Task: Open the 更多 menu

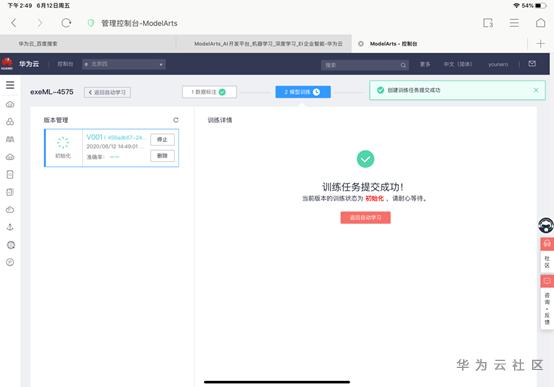Action: (x=425, y=64)
